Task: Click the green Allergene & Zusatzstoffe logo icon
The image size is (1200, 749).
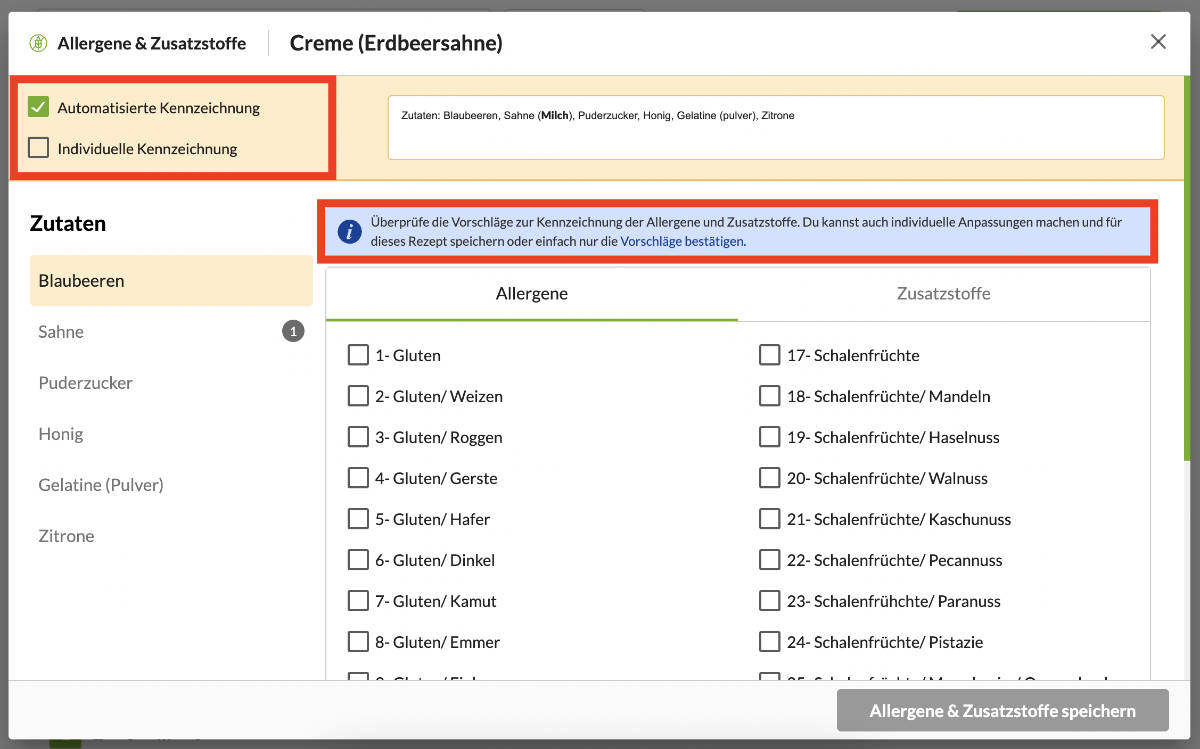Action: [x=38, y=43]
